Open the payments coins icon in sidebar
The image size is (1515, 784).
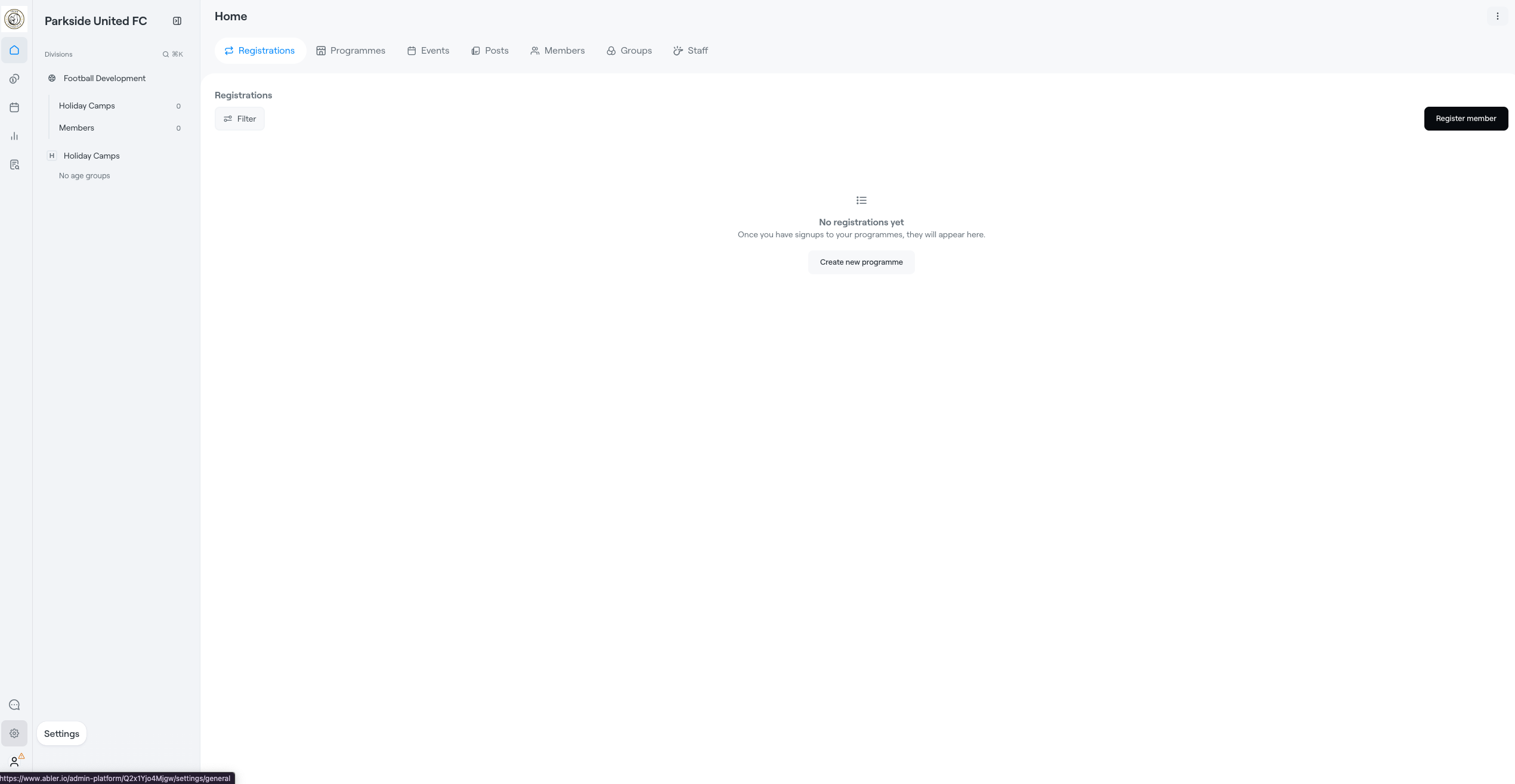point(14,79)
